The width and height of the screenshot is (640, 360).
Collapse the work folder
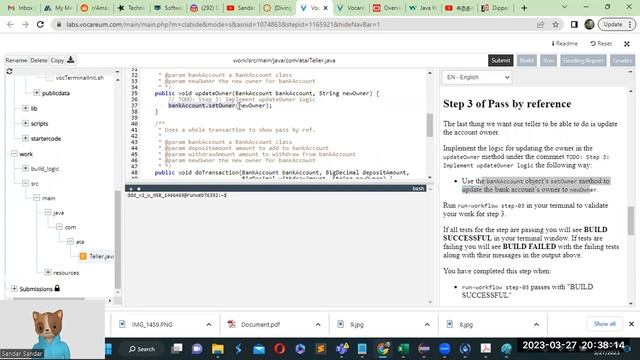point(14,153)
